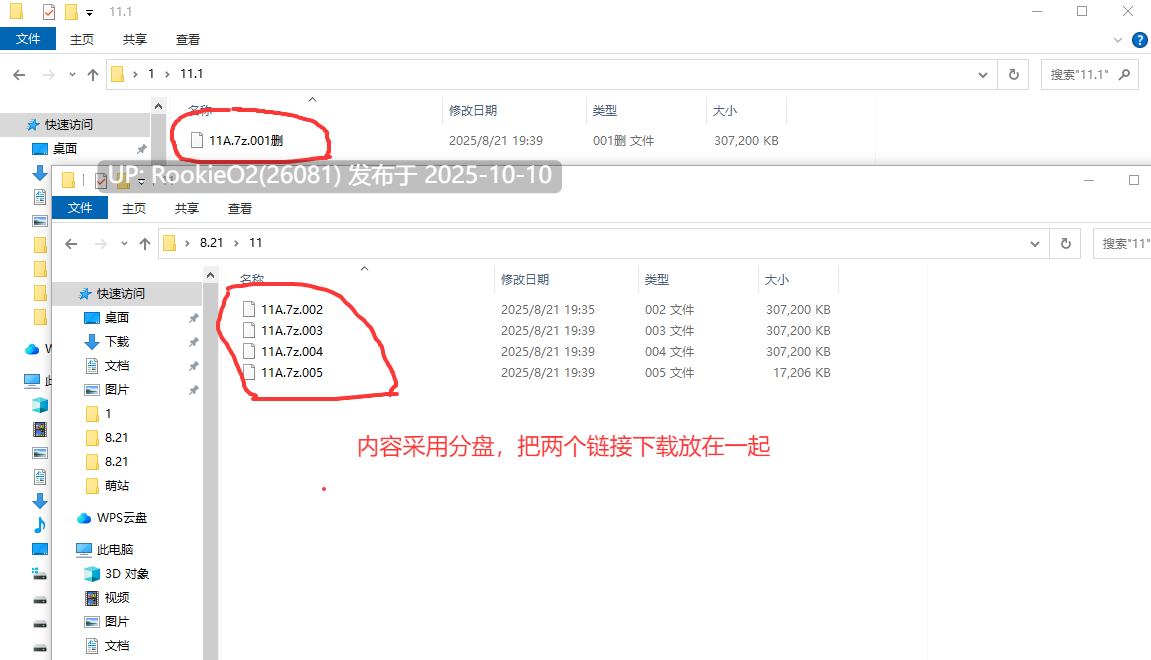Click Properties checkmark icon in 11 window title bar
Screen dimensions: 1151x660
[101, 181]
